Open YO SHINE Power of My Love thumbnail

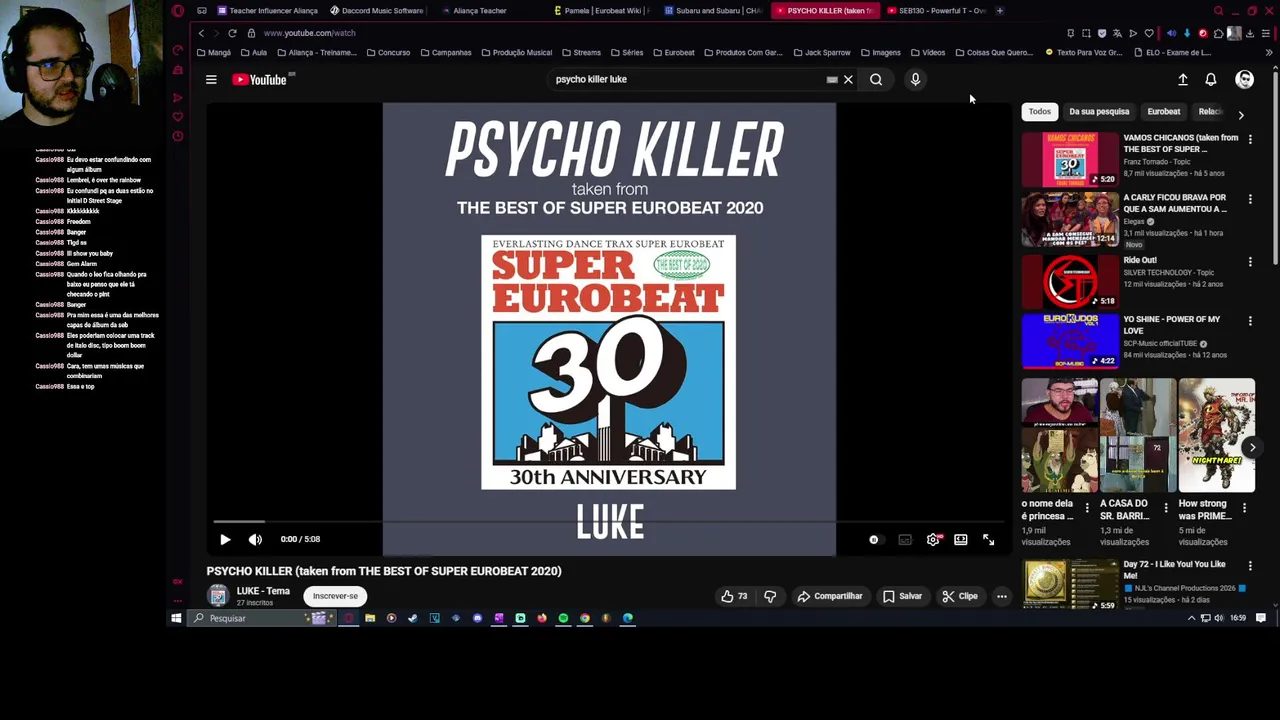[x=1070, y=341]
